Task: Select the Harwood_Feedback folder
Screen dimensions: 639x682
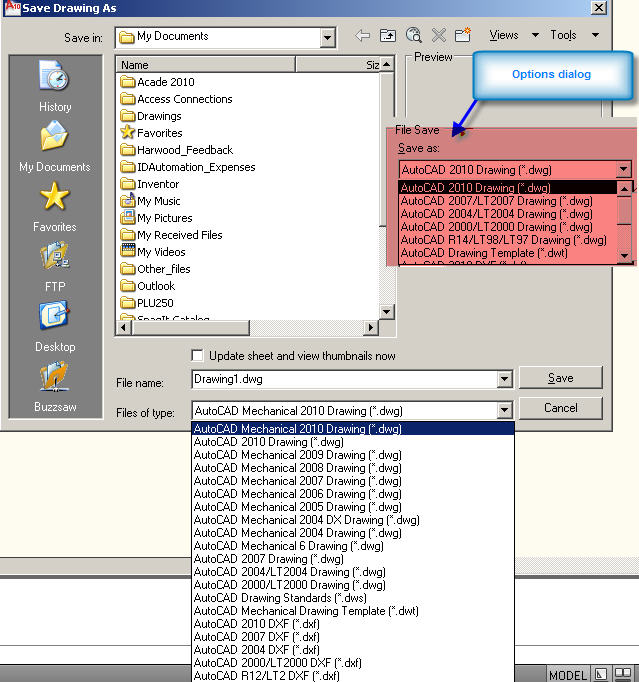Action: (177, 150)
